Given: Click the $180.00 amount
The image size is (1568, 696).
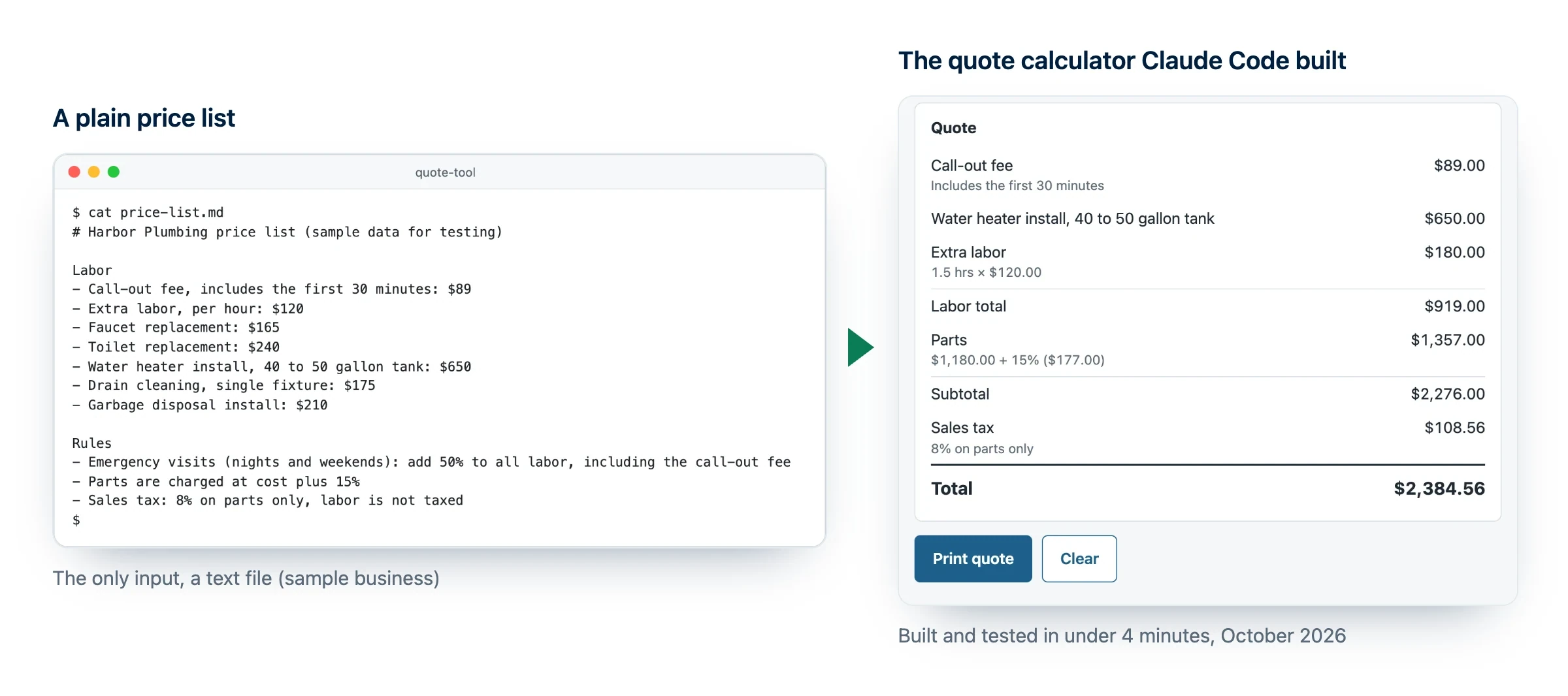Looking at the screenshot, I should pyautogui.click(x=1454, y=253).
